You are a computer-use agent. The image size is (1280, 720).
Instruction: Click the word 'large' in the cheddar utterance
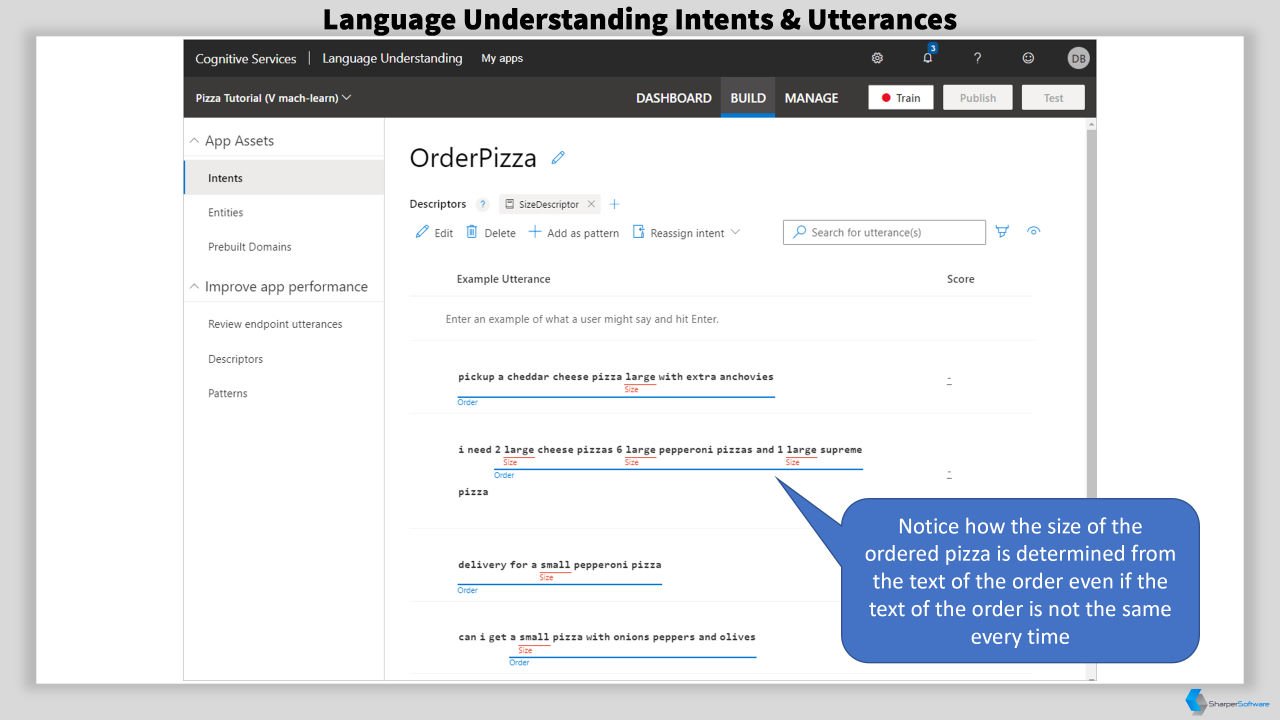tap(640, 377)
